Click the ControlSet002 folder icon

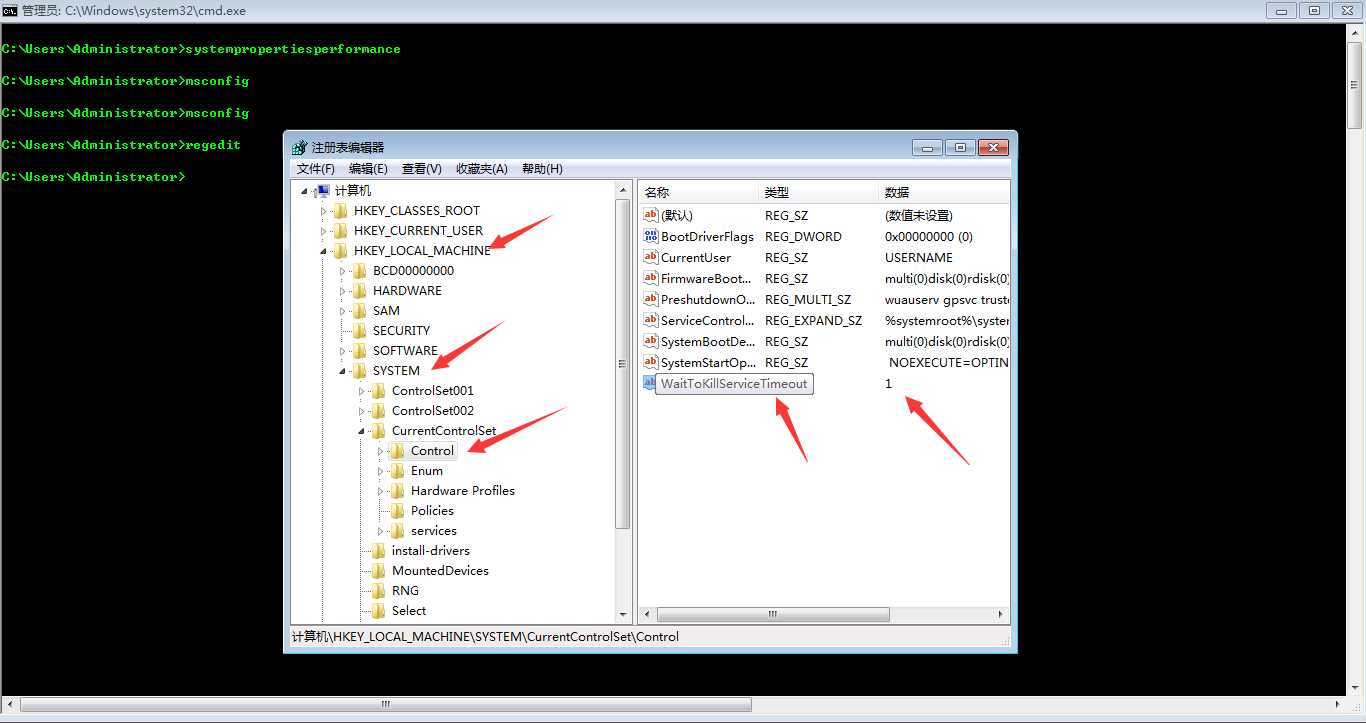pyautogui.click(x=379, y=410)
